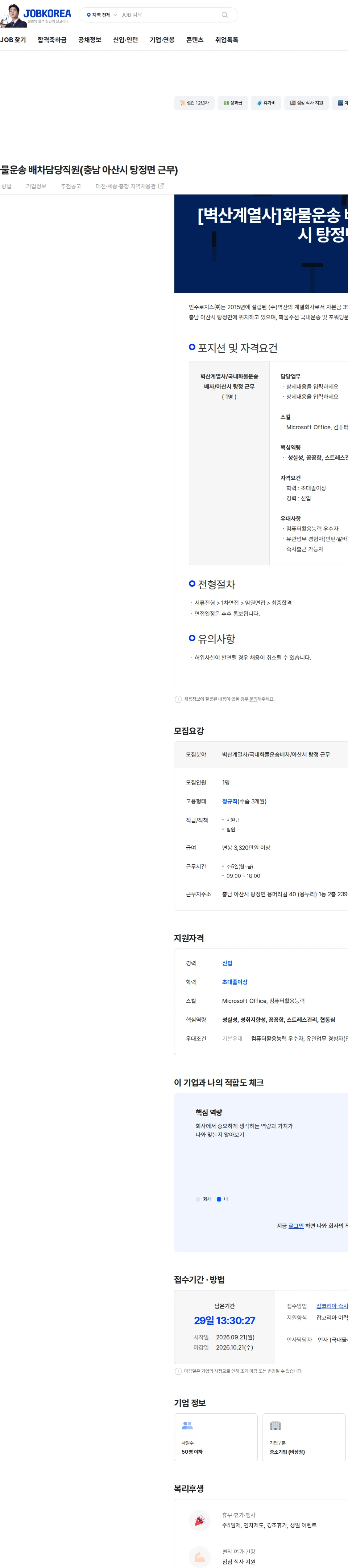Image resolution: width=348 pixels, height=1568 pixels.
Task: Click the job banner image
Action: coord(261,243)
